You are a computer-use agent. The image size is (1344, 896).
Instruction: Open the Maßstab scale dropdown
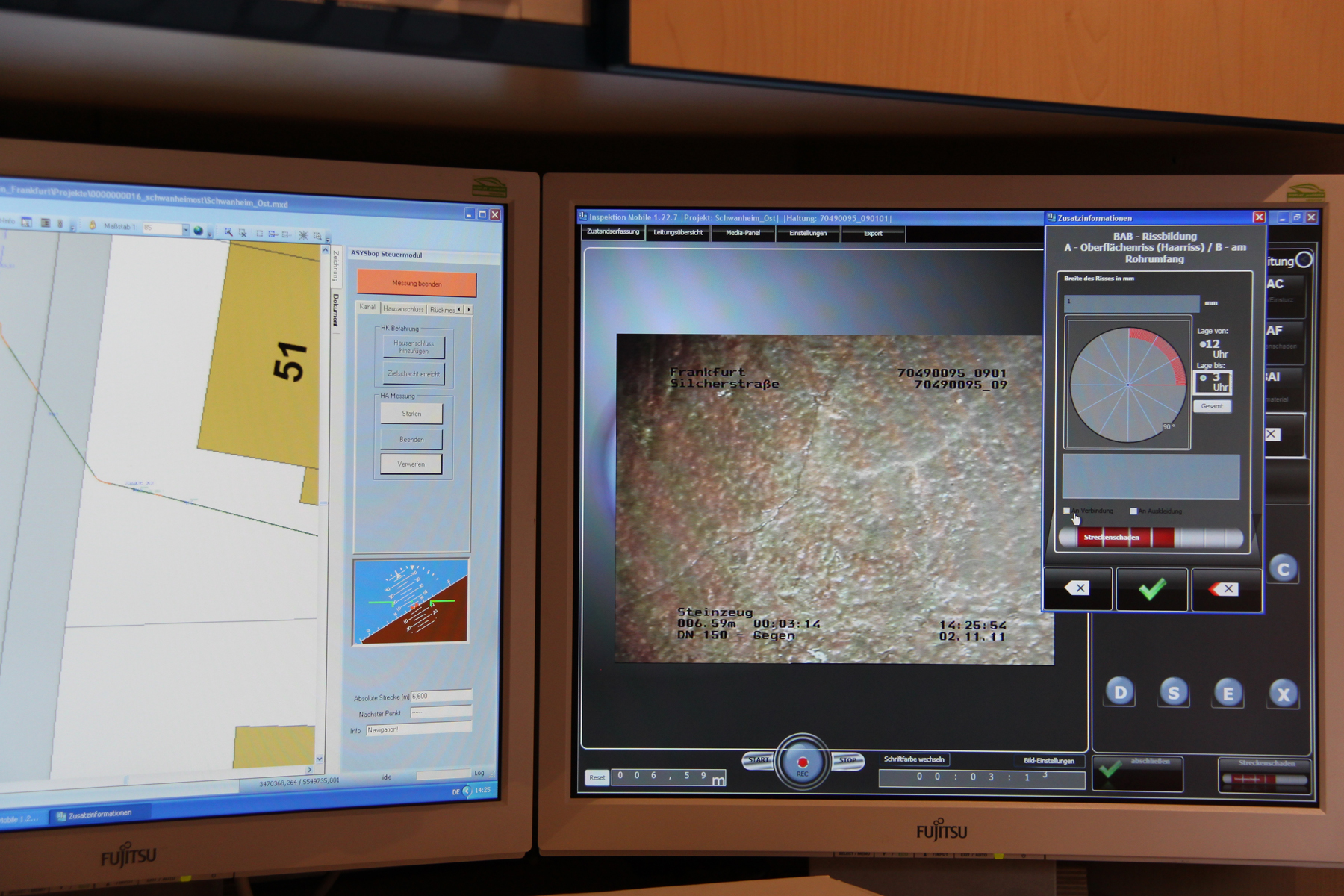tap(185, 230)
